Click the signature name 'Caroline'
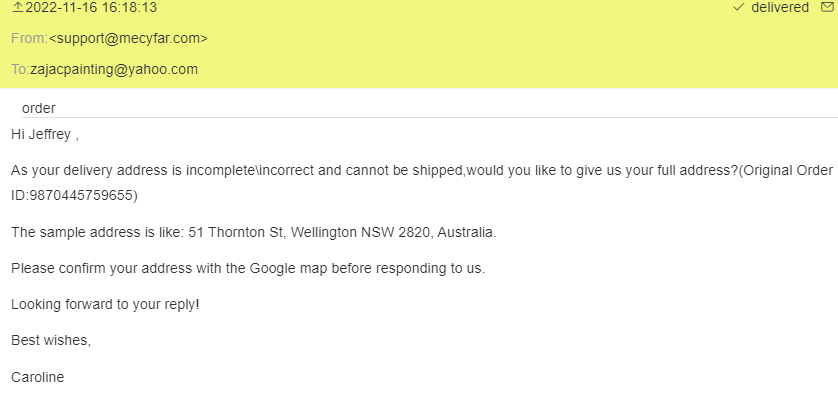This screenshot has width=838, height=405. (38, 377)
